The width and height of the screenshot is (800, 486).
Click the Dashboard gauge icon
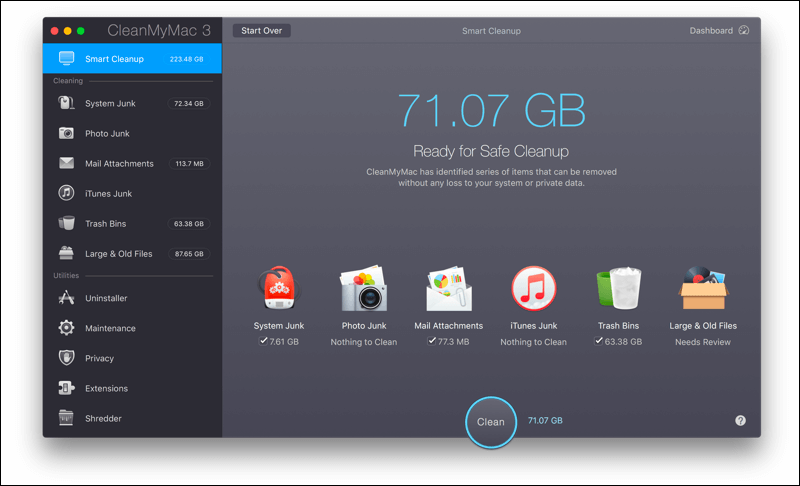pos(744,31)
